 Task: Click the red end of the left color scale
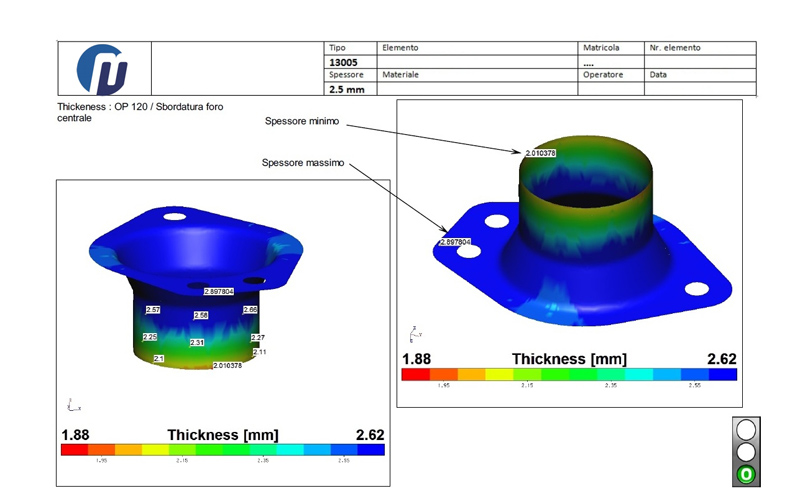coord(71,450)
